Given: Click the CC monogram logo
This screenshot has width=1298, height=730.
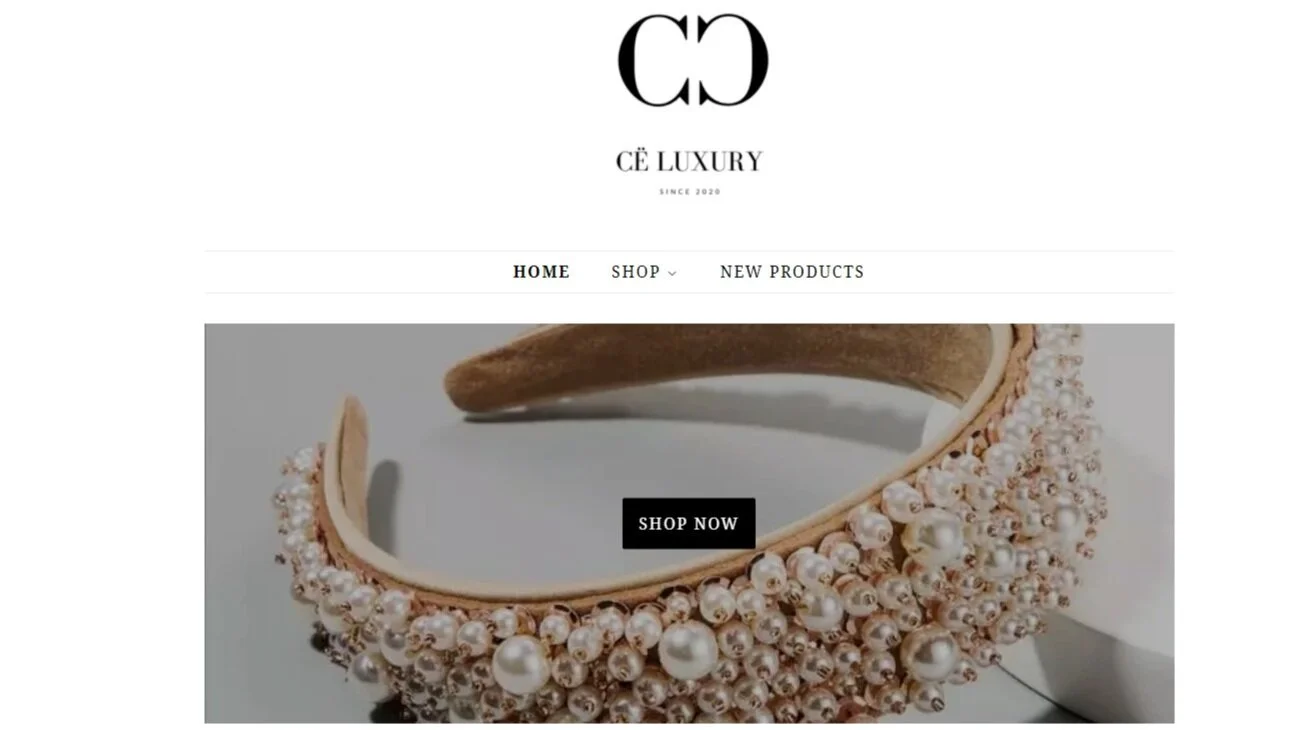Looking at the screenshot, I should coord(692,60).
